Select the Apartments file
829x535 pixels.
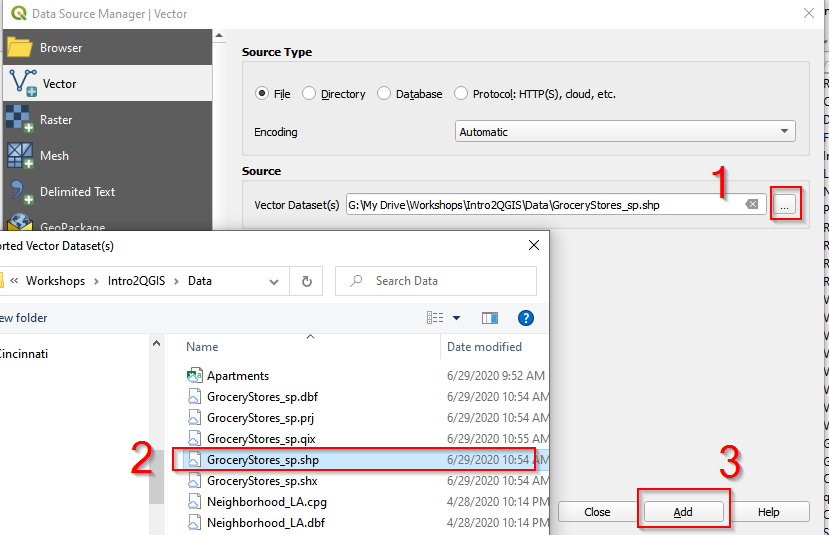coord(359,375)
